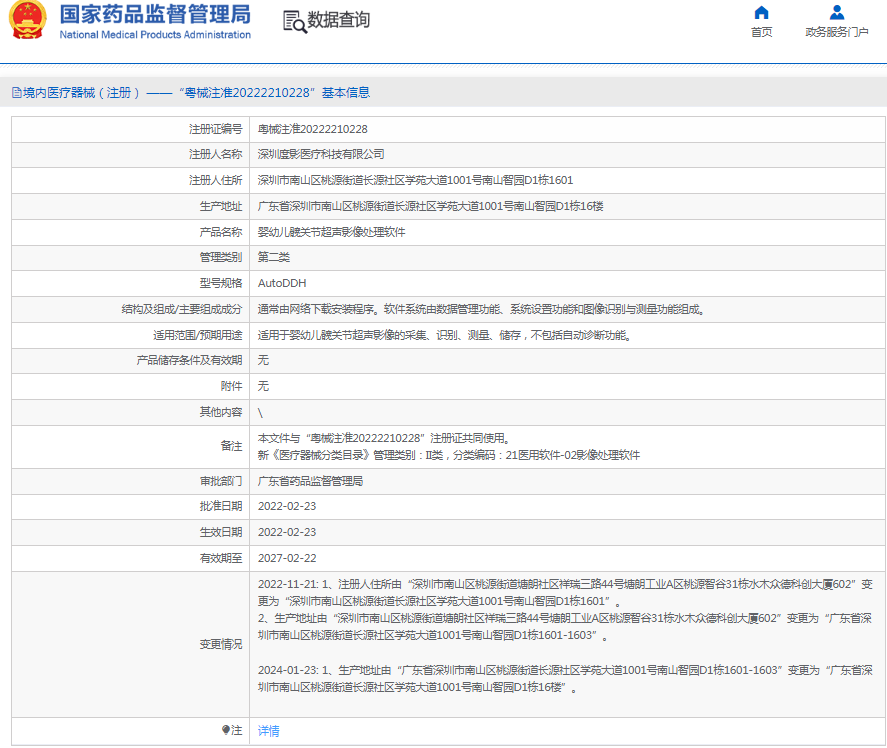
Task: Click the 附件 field label
Action: click(x=231, y=386)
